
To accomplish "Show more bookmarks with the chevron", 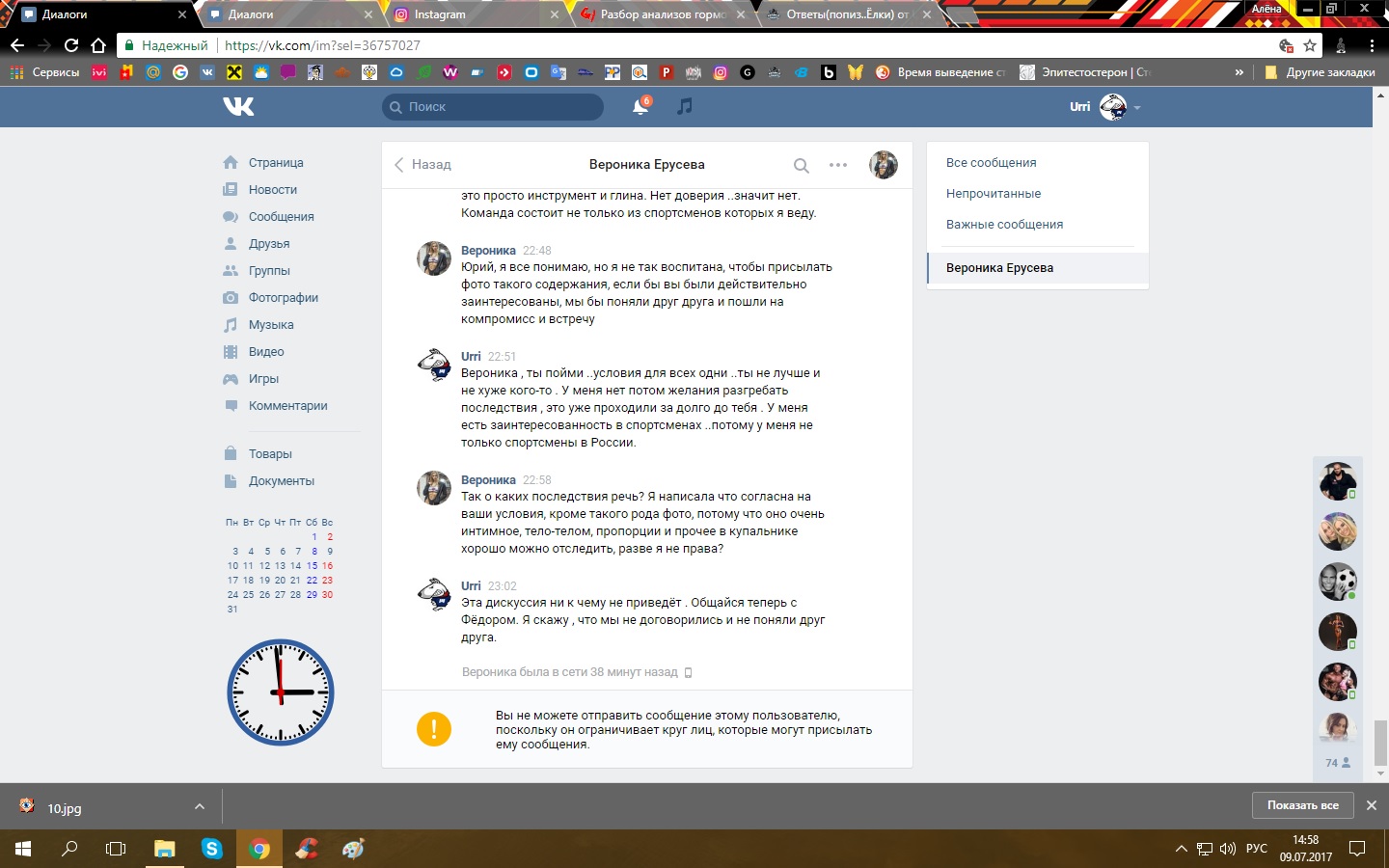I will click(x=1239, y=72).
